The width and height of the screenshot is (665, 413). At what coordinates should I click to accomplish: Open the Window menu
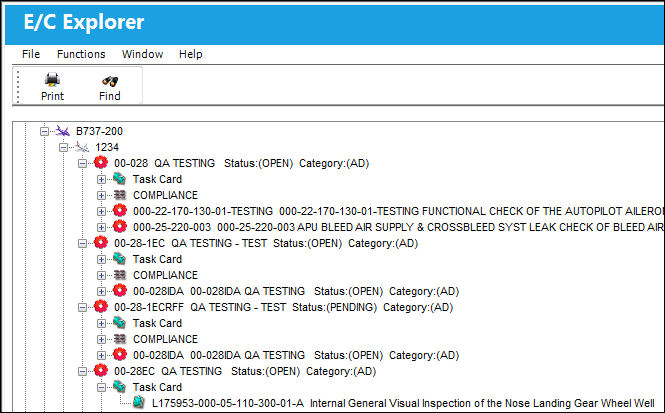point(142,54)
